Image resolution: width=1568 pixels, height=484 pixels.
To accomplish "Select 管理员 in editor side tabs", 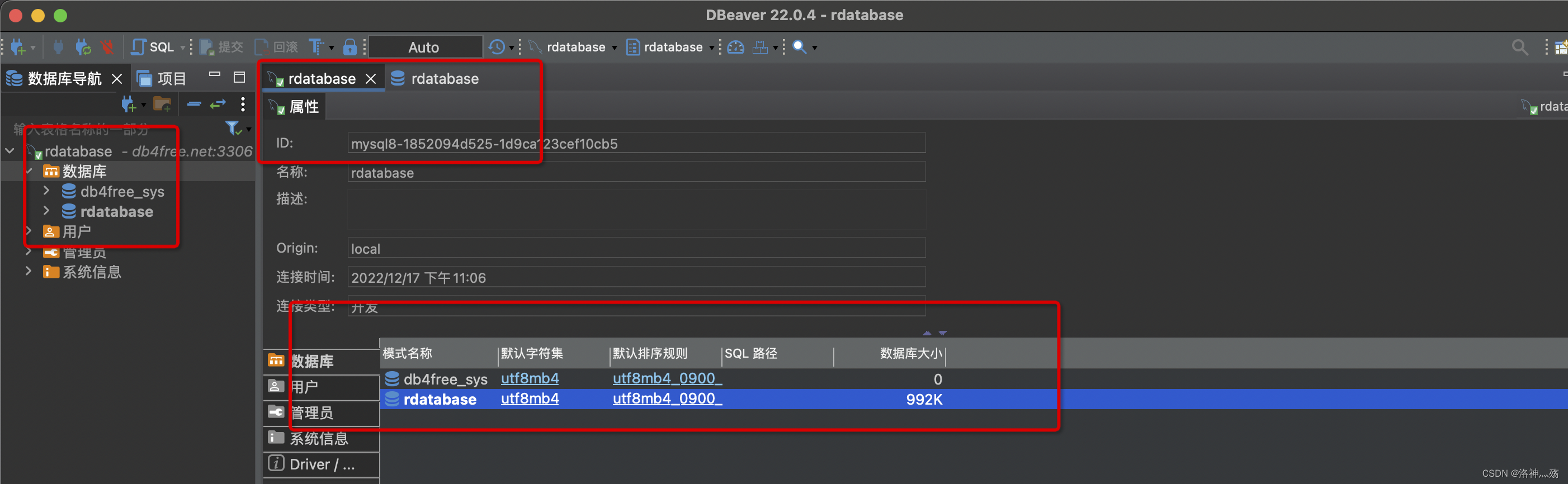I will (x=322, y=413).
